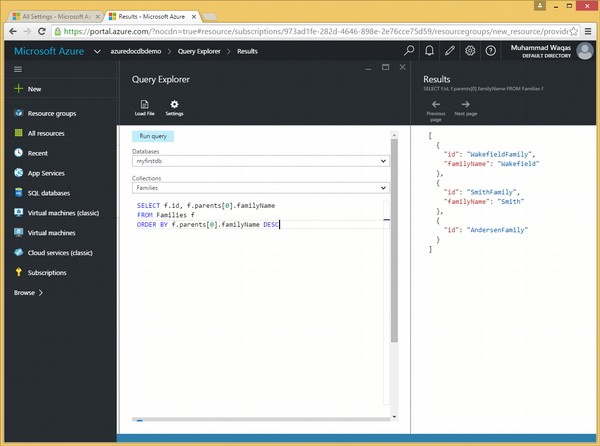Expand the Databases dropdown
Image resolution: width=600 pixels, height=446 pixels.
[382, 161]
